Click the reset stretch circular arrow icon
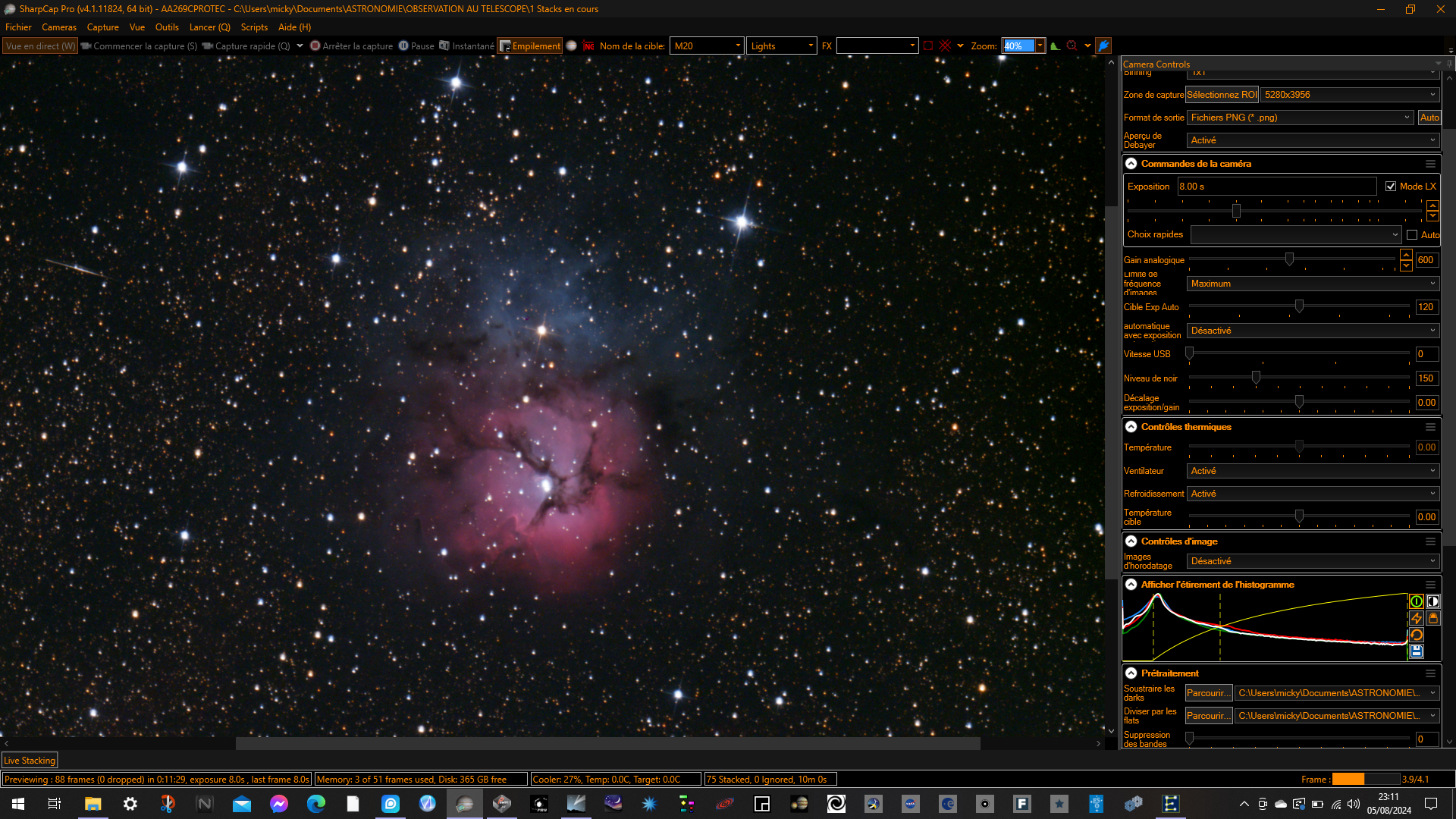The image size is (1456, 819). [1416, 635]
